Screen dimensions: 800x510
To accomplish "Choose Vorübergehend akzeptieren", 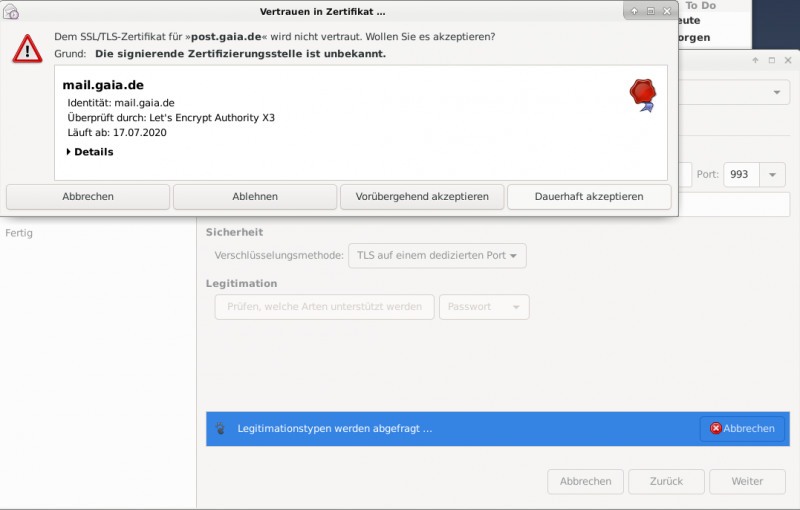I will tap(422, 197).
